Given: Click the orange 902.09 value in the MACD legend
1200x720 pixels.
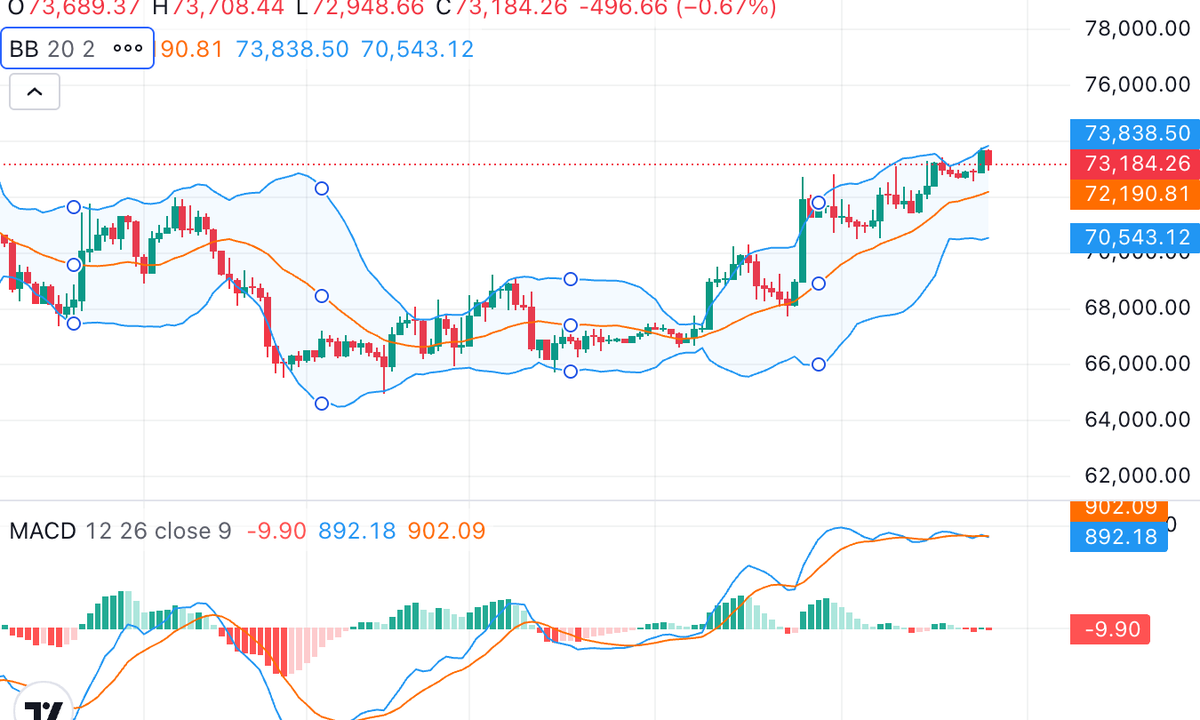Looking at the screenshot, I should pos(445,531).
